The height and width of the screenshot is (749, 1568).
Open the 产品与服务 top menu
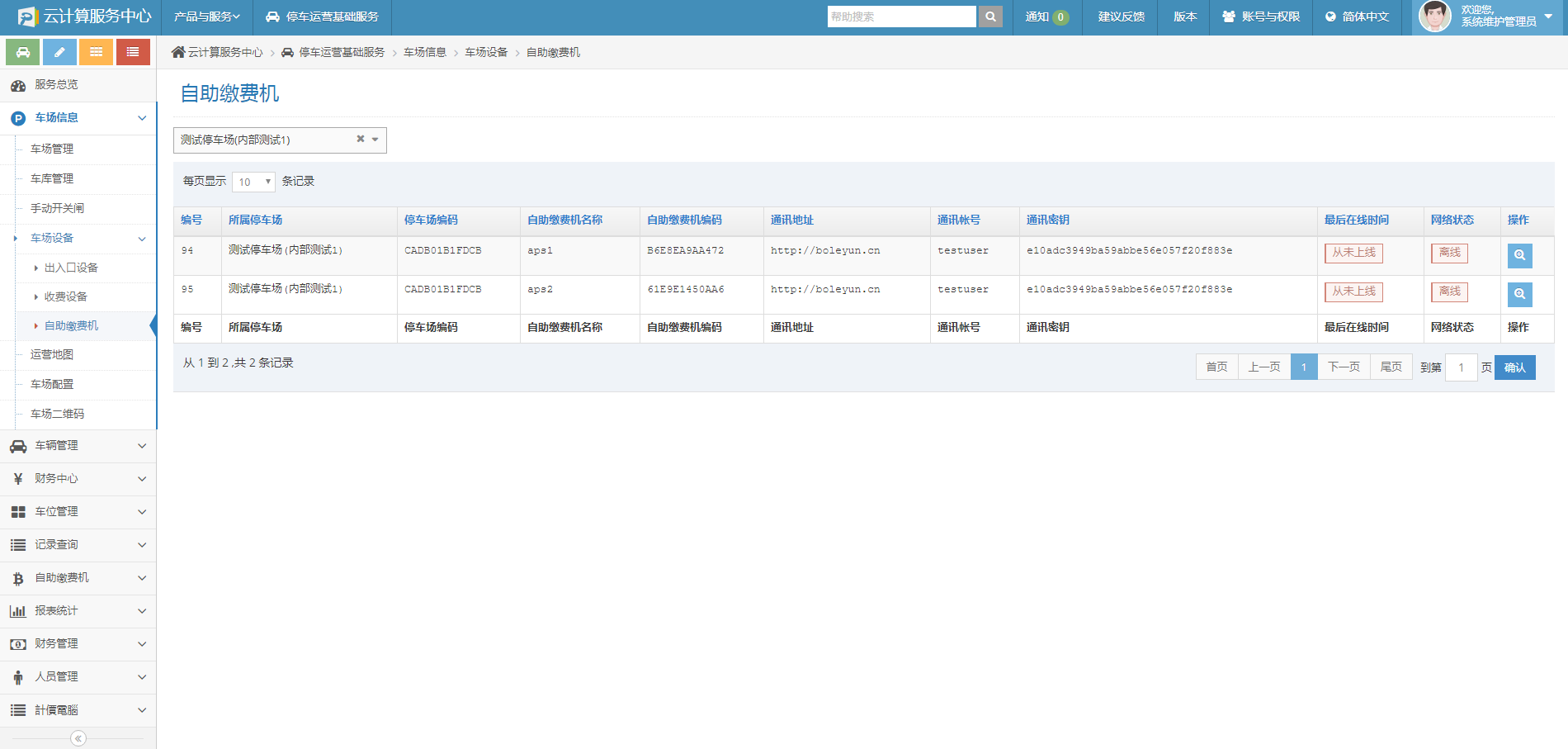click(206, 17)
